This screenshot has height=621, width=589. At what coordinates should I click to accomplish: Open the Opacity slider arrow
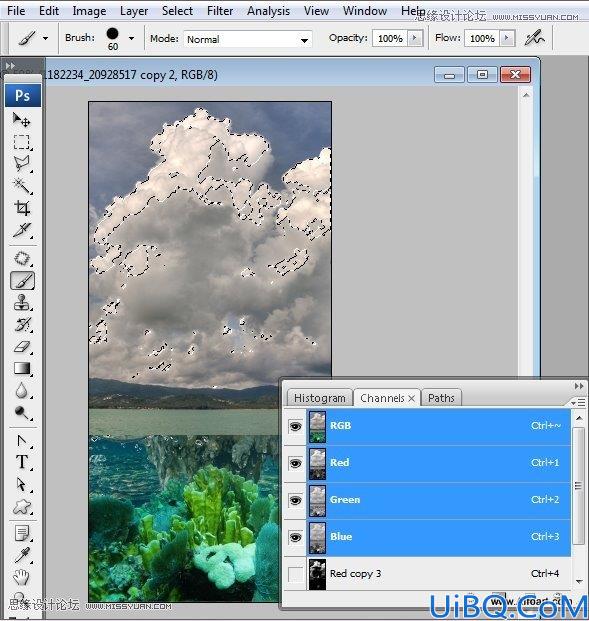point(415,38)
